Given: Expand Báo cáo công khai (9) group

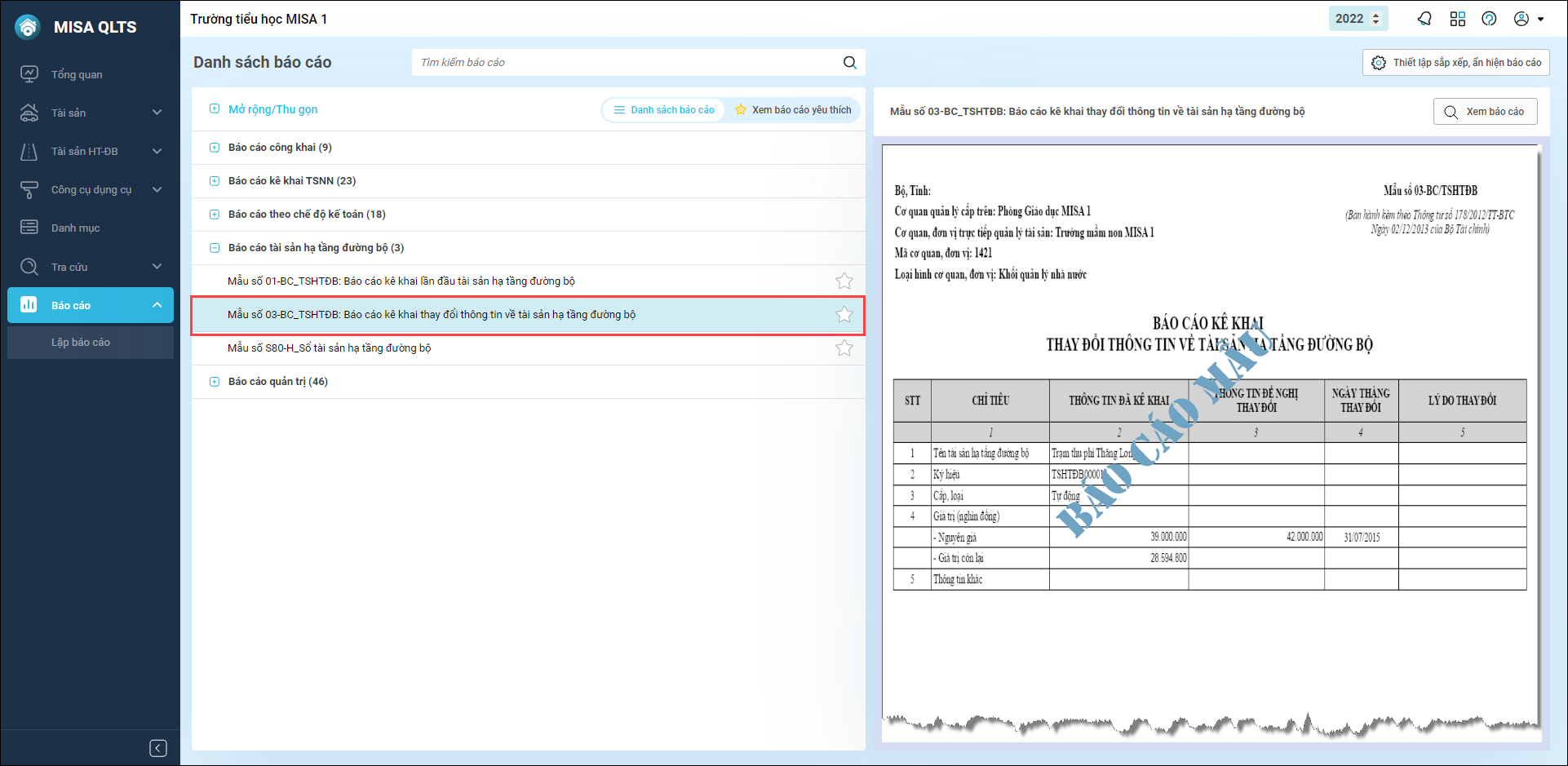Looking at the screenshot, I should point(215,148).
